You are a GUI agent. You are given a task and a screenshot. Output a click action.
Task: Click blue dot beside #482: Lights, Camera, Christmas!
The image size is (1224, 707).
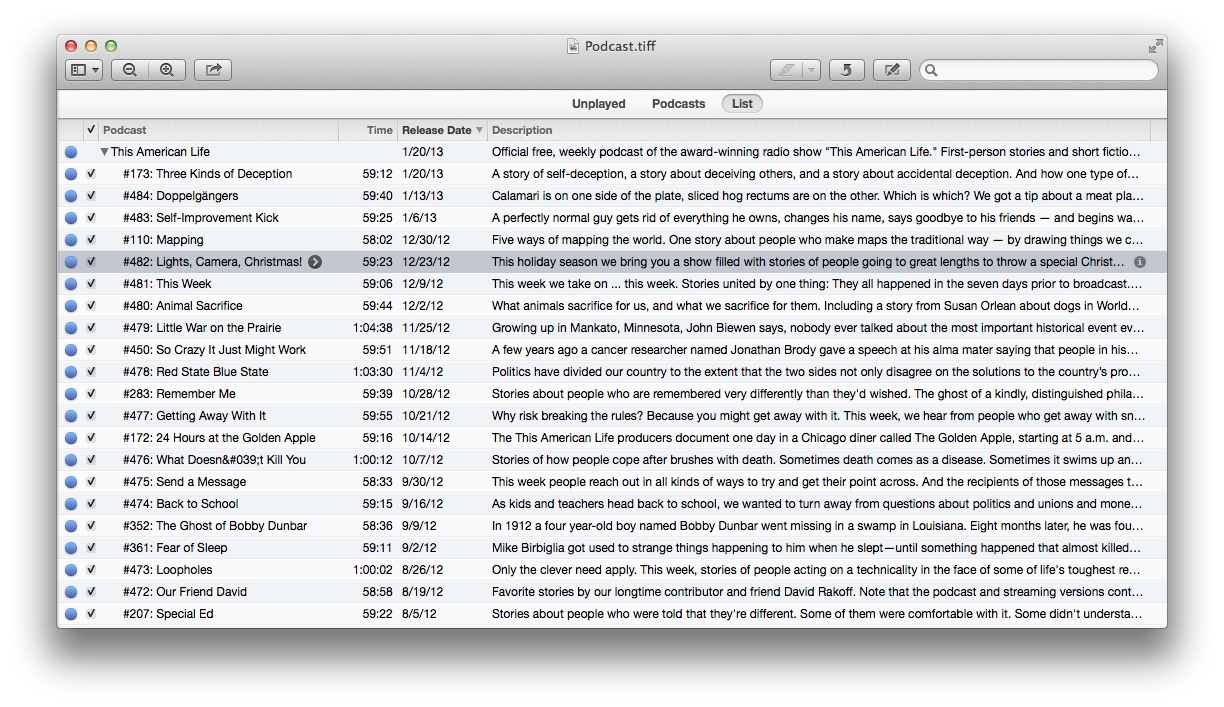coord(71,262)
